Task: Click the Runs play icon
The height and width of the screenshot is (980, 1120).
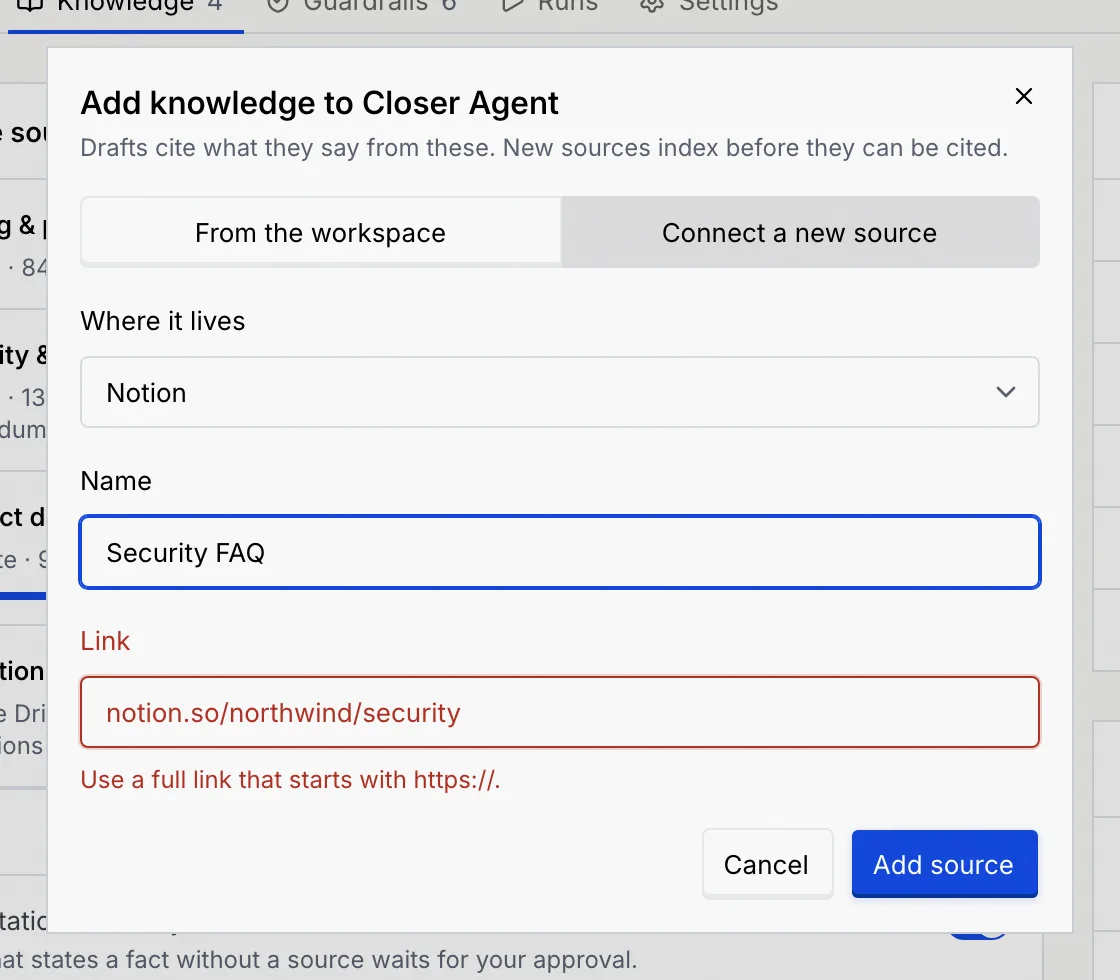Action: tap(512, 6)
